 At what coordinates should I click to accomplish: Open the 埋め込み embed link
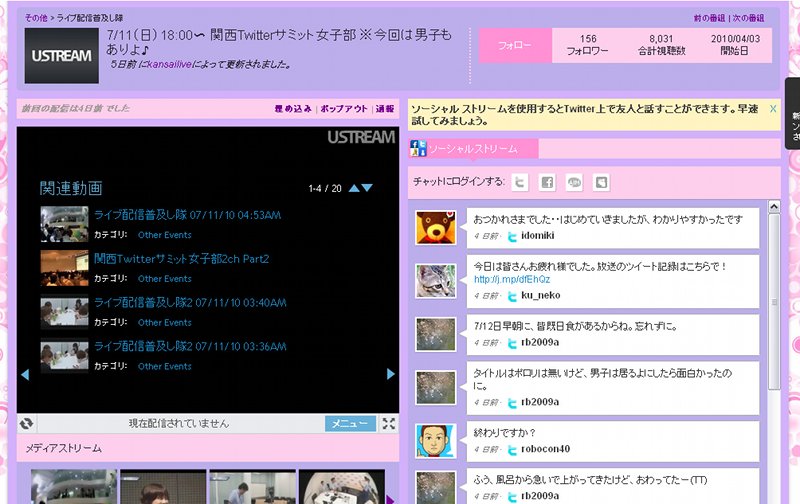click(x=293, y=109)
